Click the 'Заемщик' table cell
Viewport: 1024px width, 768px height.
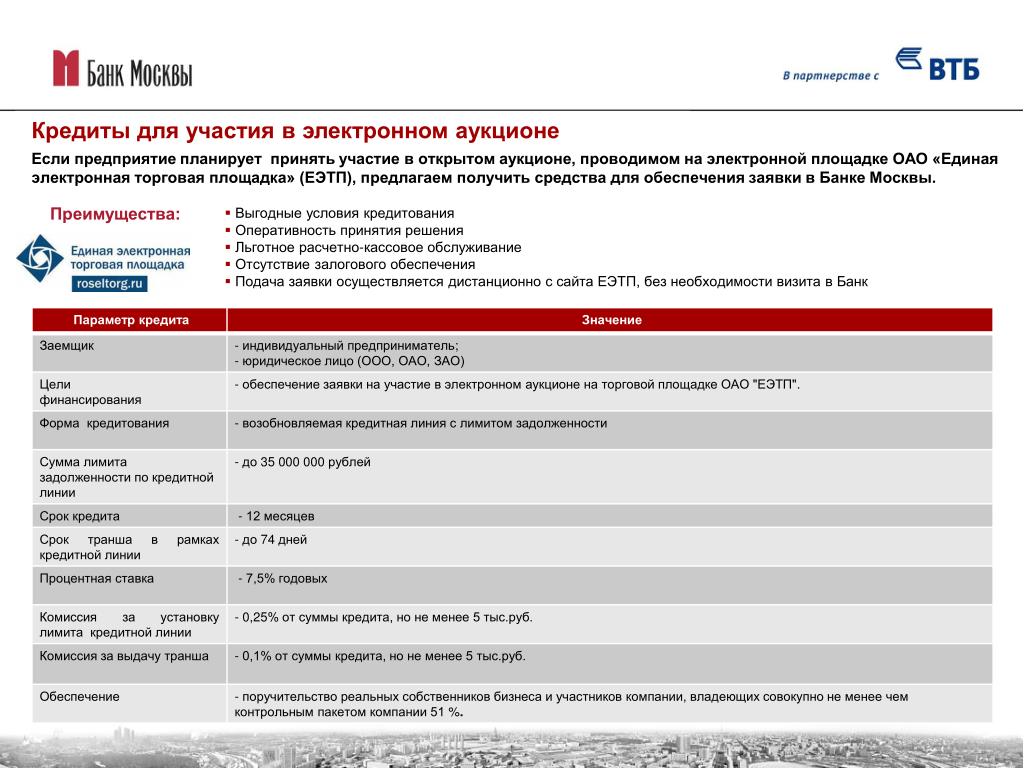[130, 353]
